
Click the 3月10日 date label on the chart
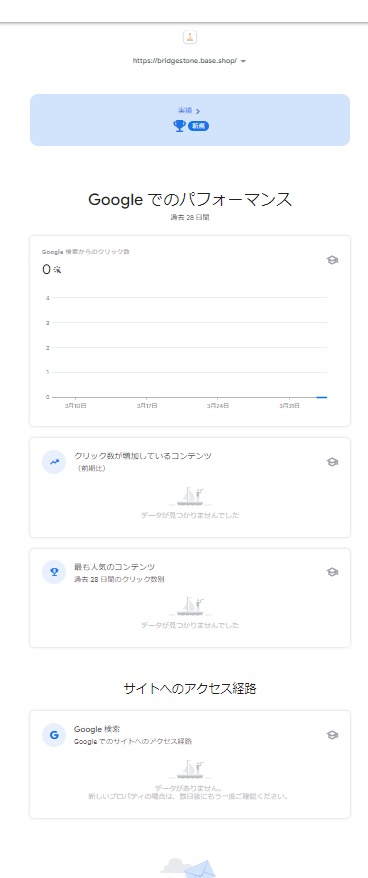76,405
